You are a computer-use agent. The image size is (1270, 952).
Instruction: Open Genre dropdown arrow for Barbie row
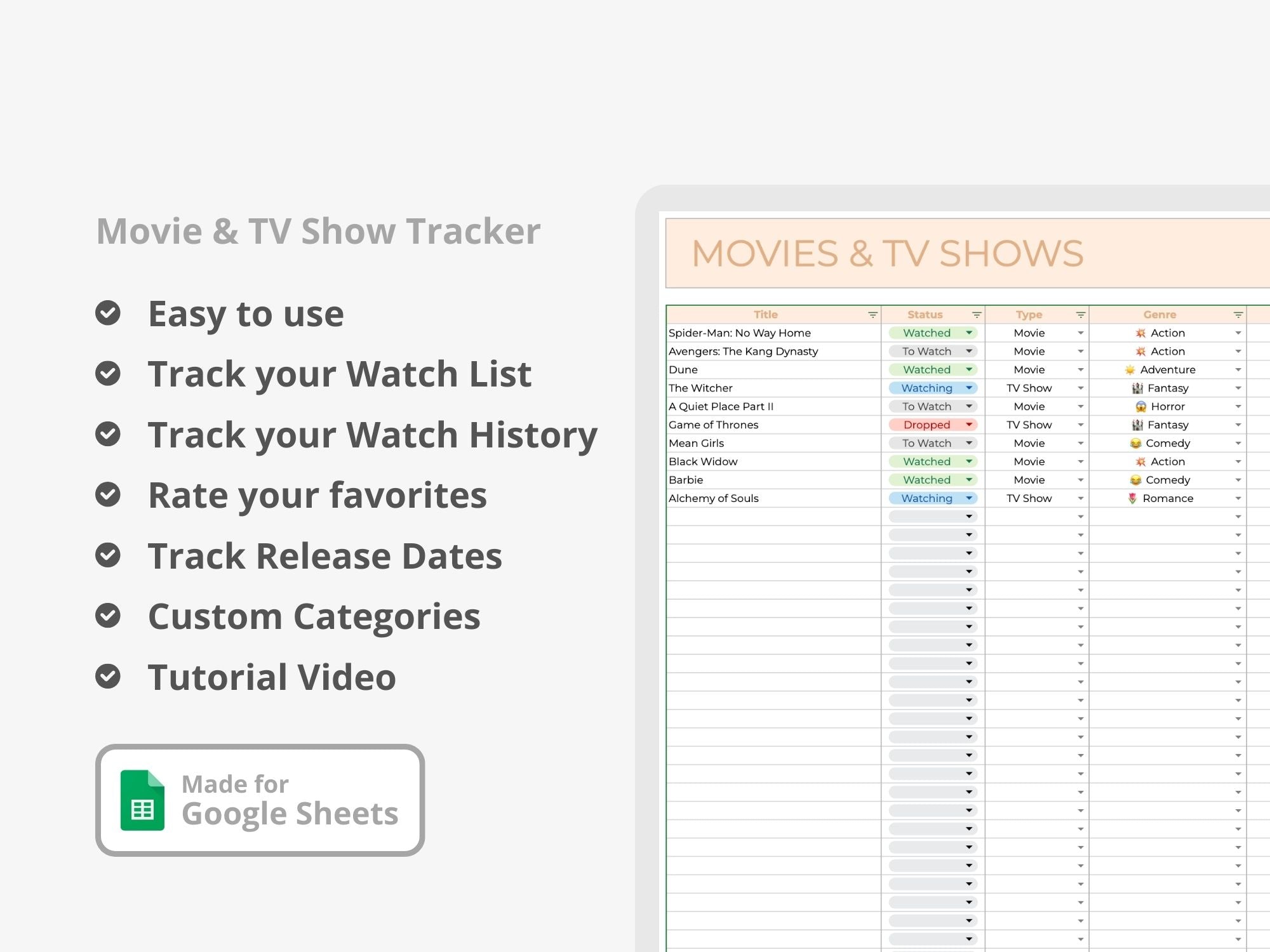[x=1238, y=480]
